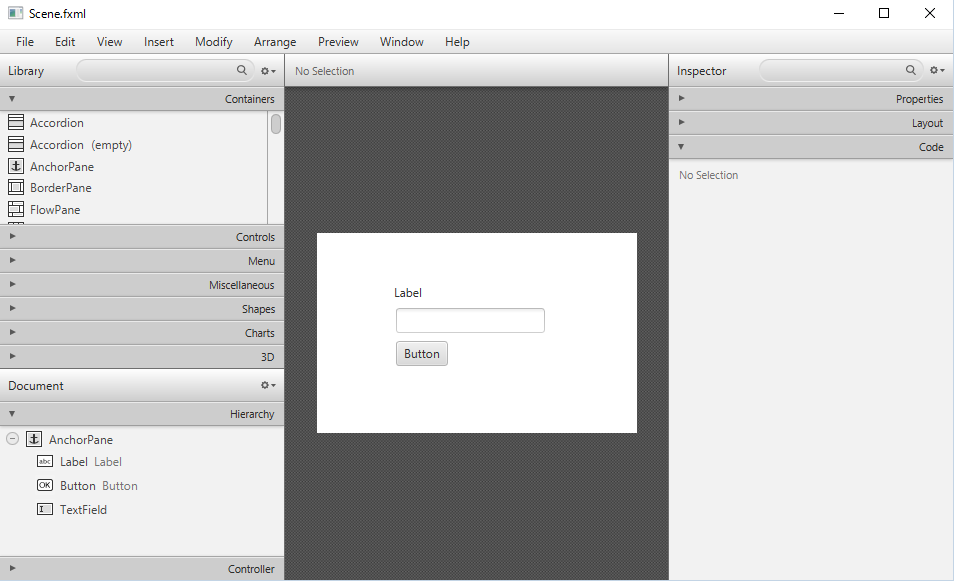Screen dimensions: 954x581
Task: Click the OK Button icon in the Hierarchy
Action: (x=45, y=485)
